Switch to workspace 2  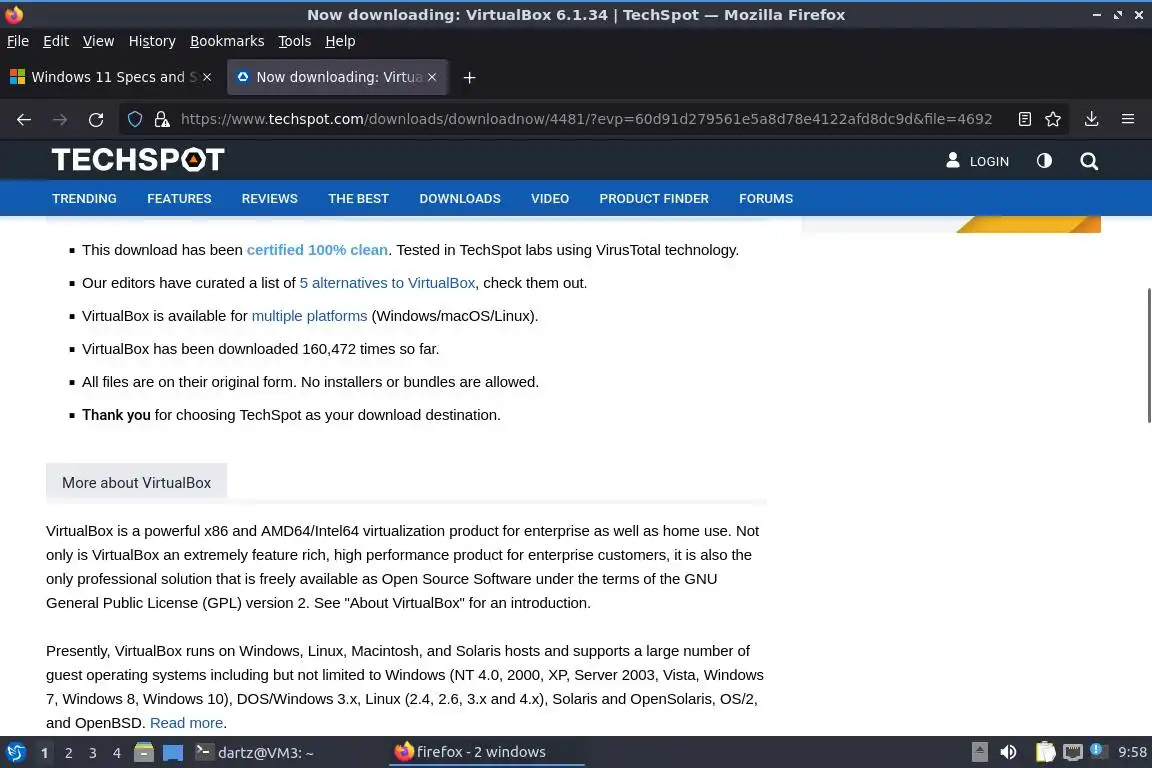[x=68, y=753]
